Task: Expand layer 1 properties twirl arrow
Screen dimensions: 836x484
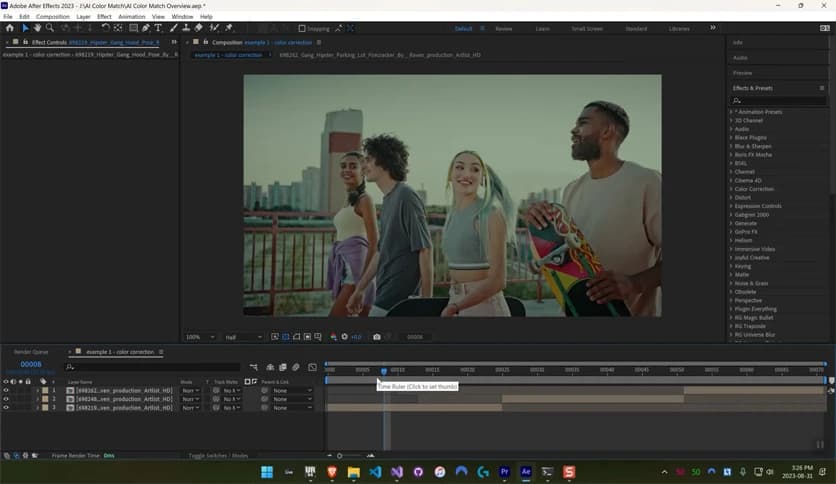Action: (x=37, y=391)
